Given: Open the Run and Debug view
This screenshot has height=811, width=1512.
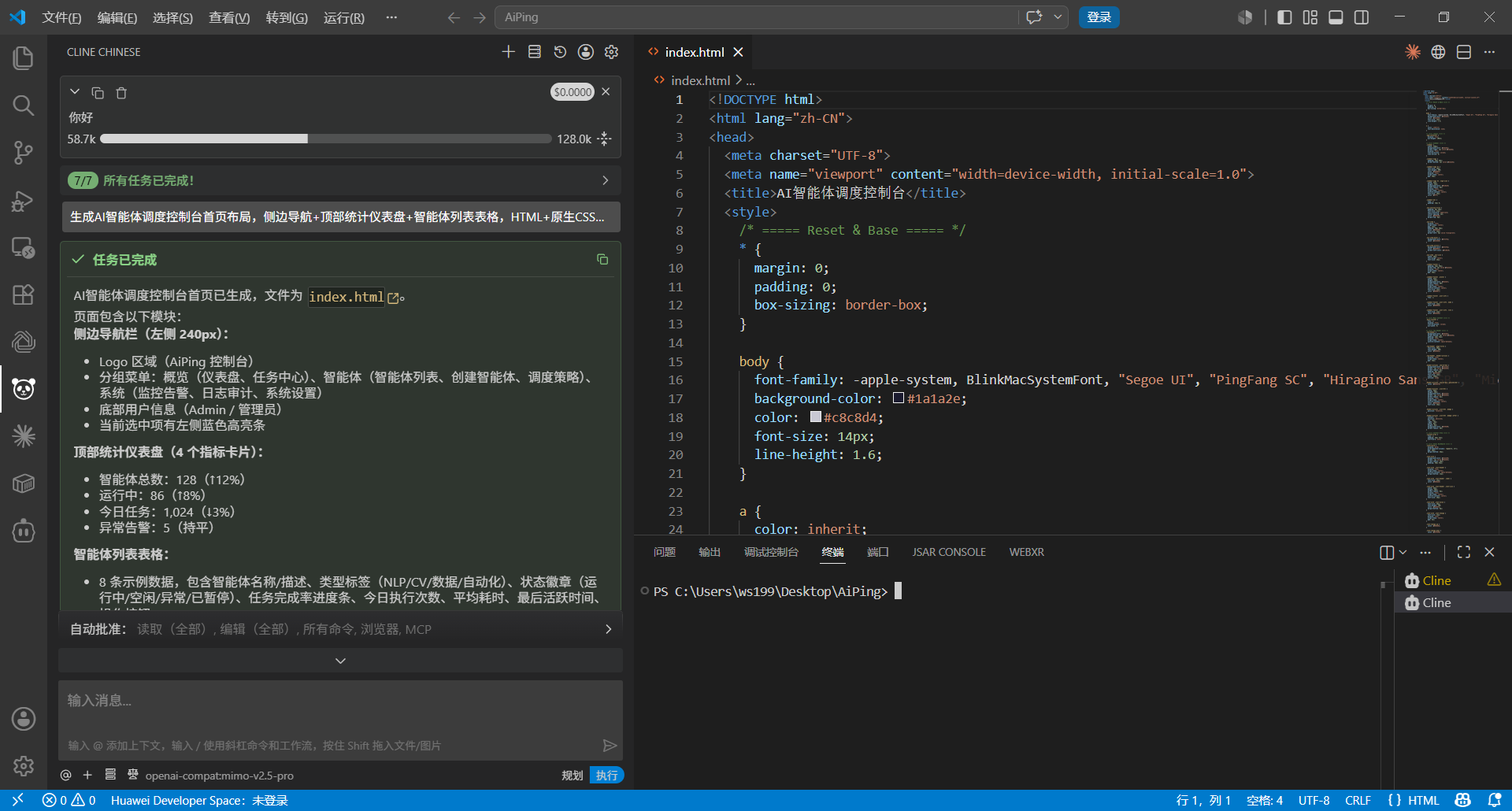Looking at the screenshot, I should pyautogui.click(x=24, y=201).
